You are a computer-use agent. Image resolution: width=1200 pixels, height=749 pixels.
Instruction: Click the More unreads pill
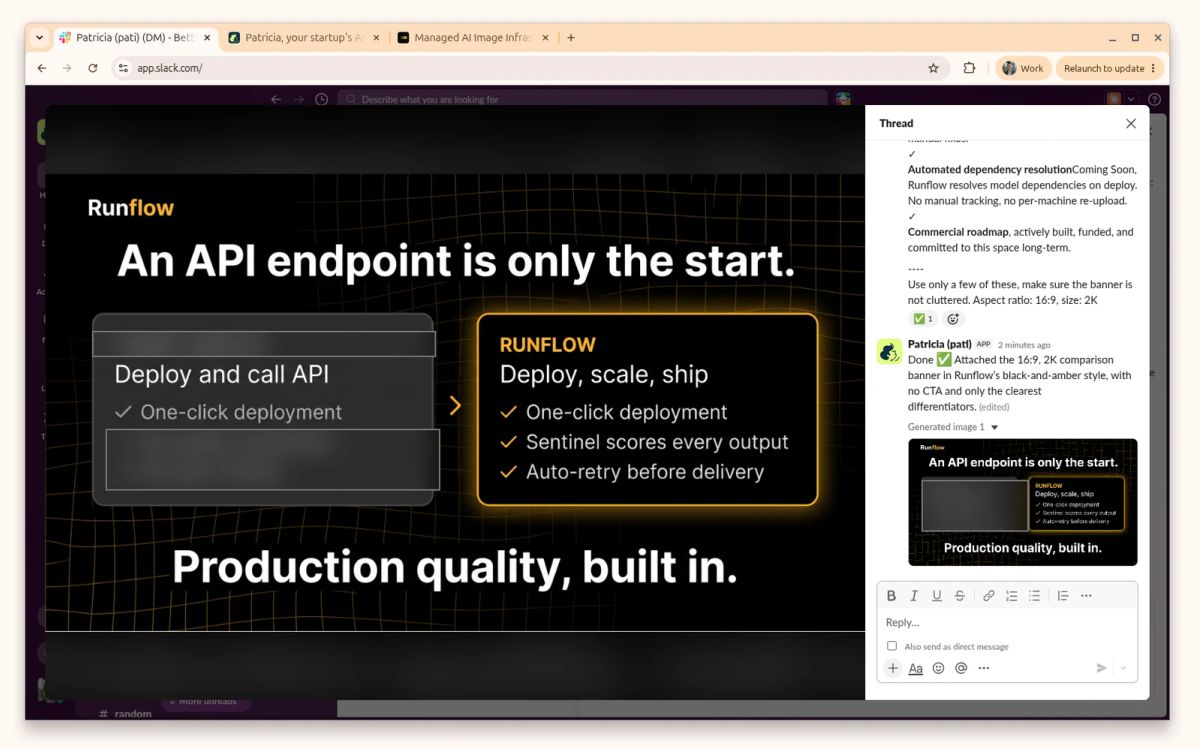[x=205, y=702]
